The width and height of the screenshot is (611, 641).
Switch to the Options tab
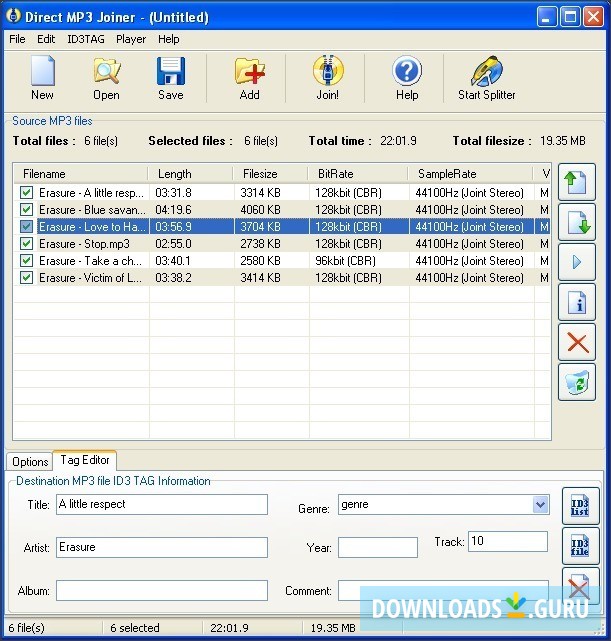tap(30, 462)
